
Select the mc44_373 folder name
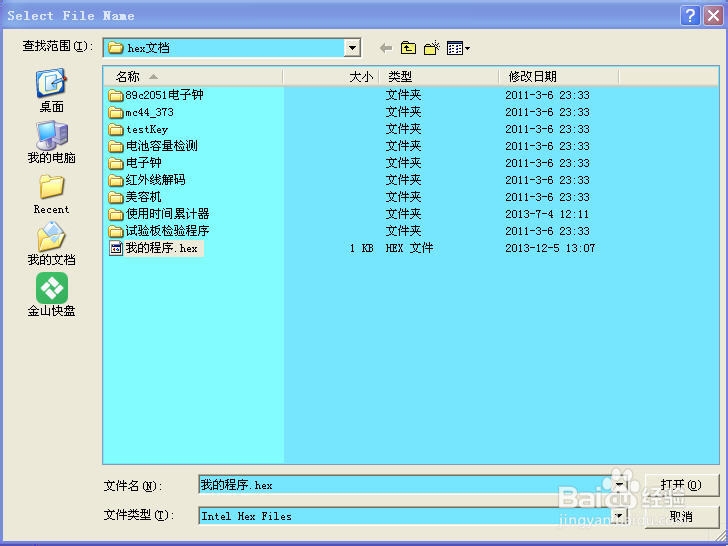(x=150, y=112)
